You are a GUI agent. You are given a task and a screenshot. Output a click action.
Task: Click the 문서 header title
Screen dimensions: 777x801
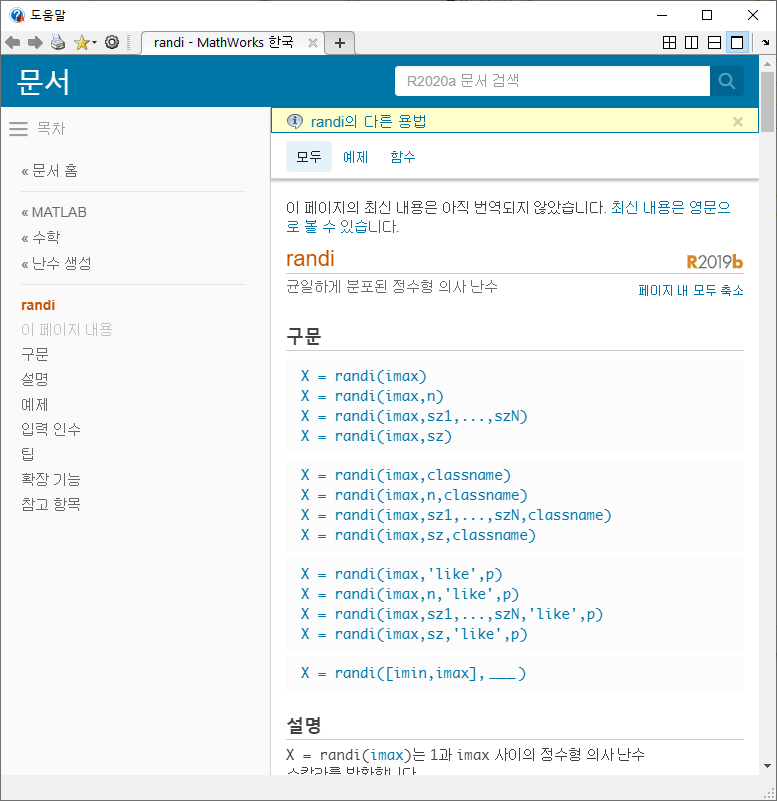[43, 82]
